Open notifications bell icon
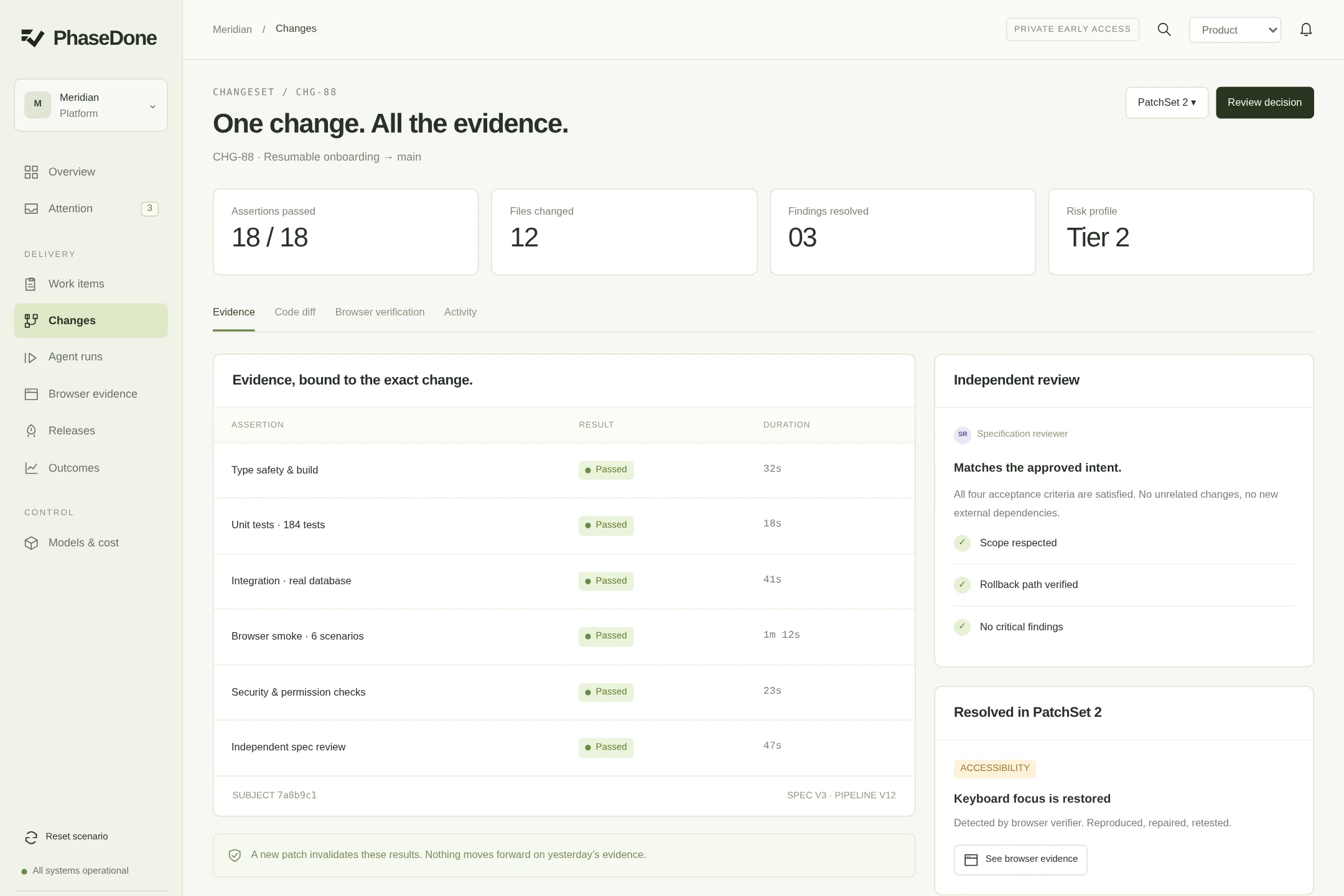 click(1306, 29)
